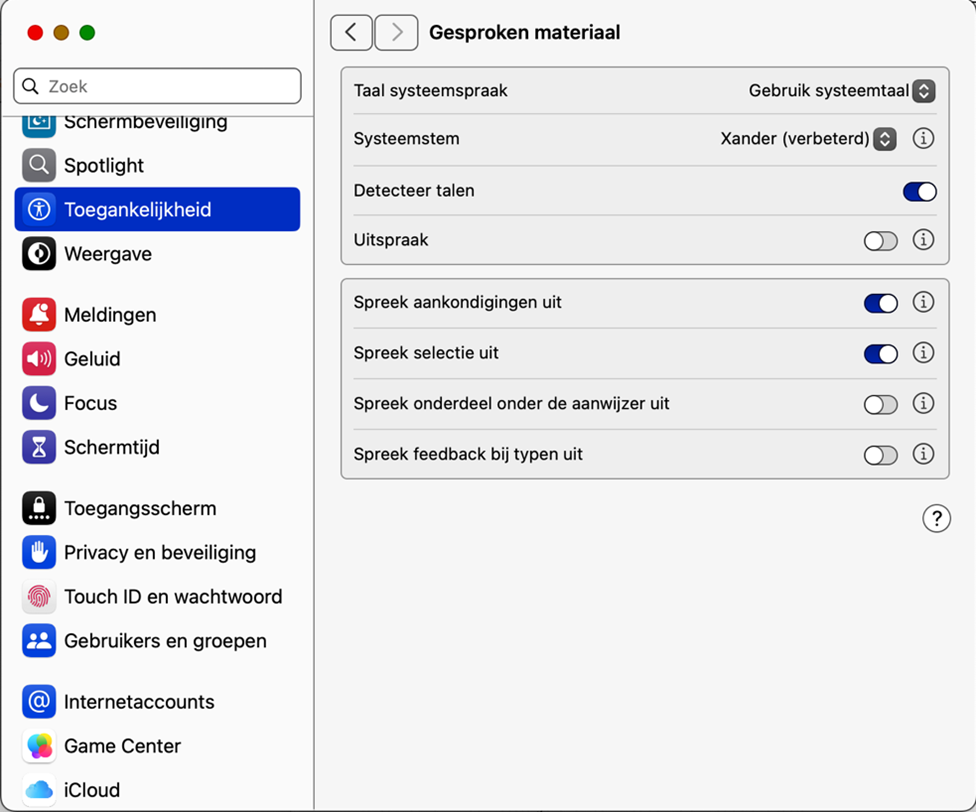Disable the Detecteer talen switch
976x812 pixels.
click(919, 191)
